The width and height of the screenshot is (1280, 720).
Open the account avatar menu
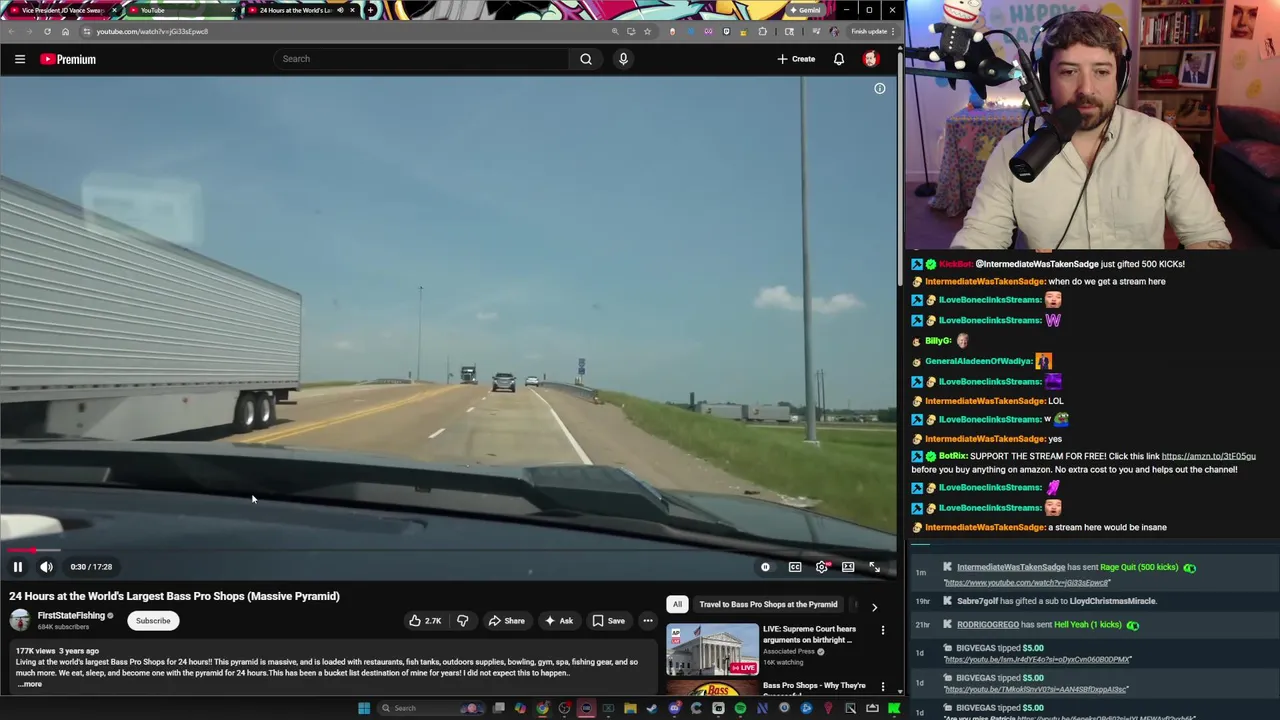871,59
